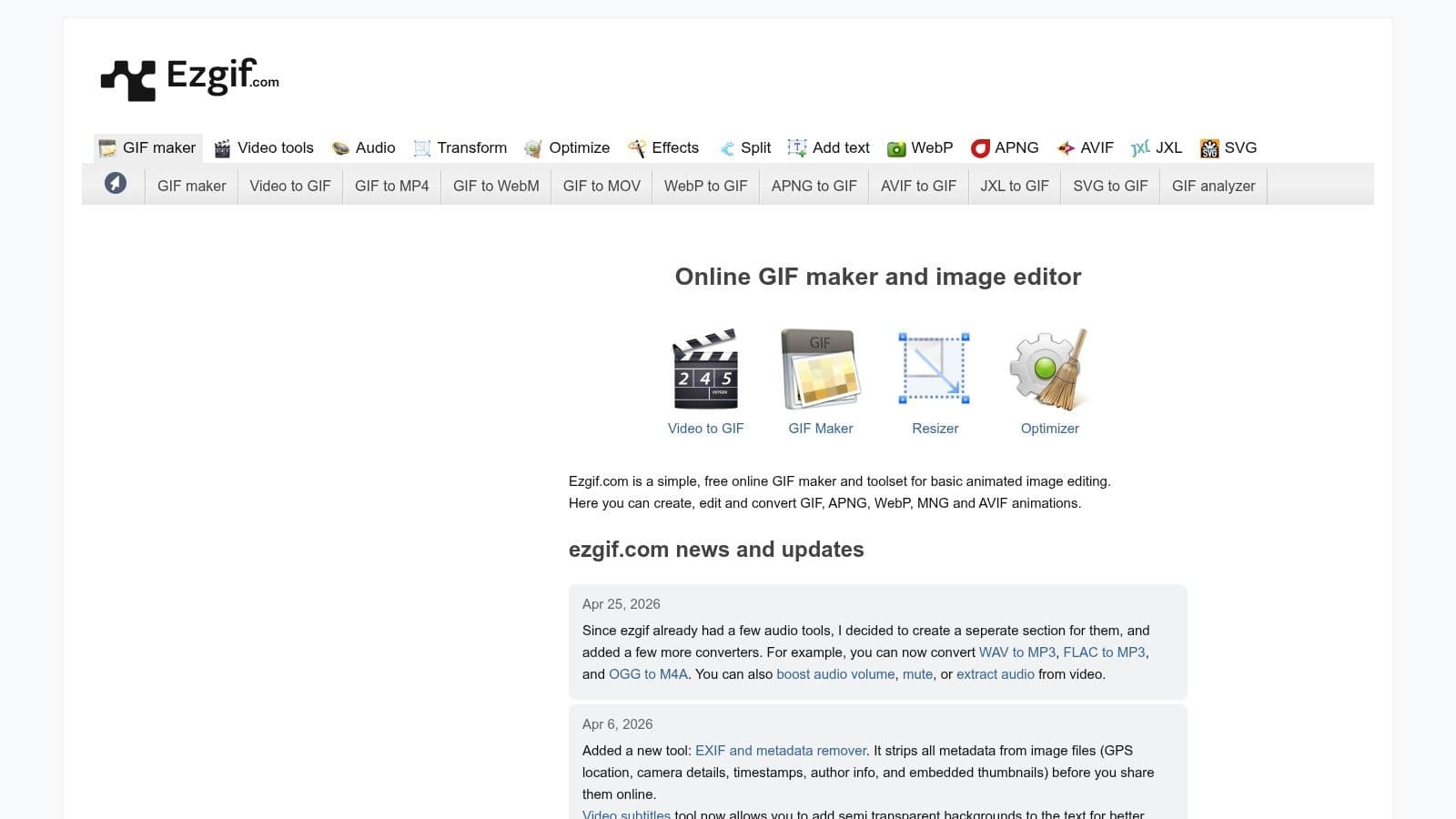1456x819 pixels.
Task: Open the Audio menu label
Action: tap(375, 147)
